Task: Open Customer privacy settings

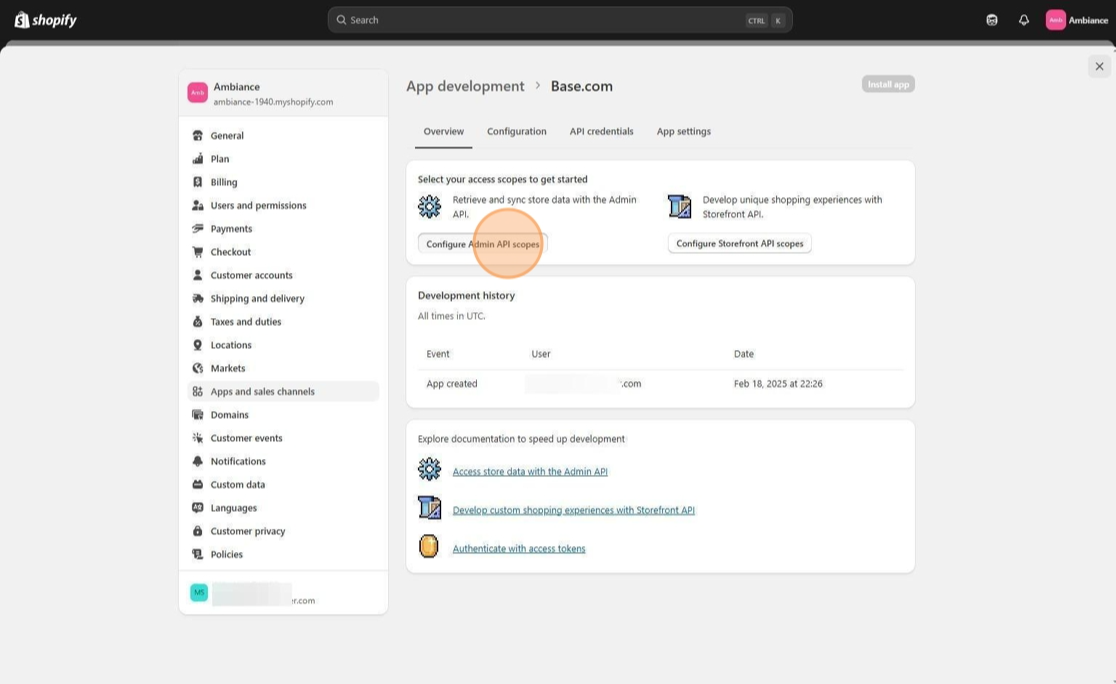Action: tap(248, 531)
